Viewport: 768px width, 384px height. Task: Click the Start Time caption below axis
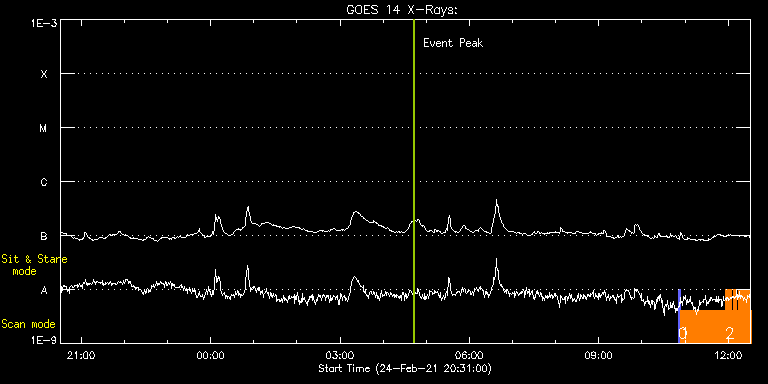coord(405,368)
